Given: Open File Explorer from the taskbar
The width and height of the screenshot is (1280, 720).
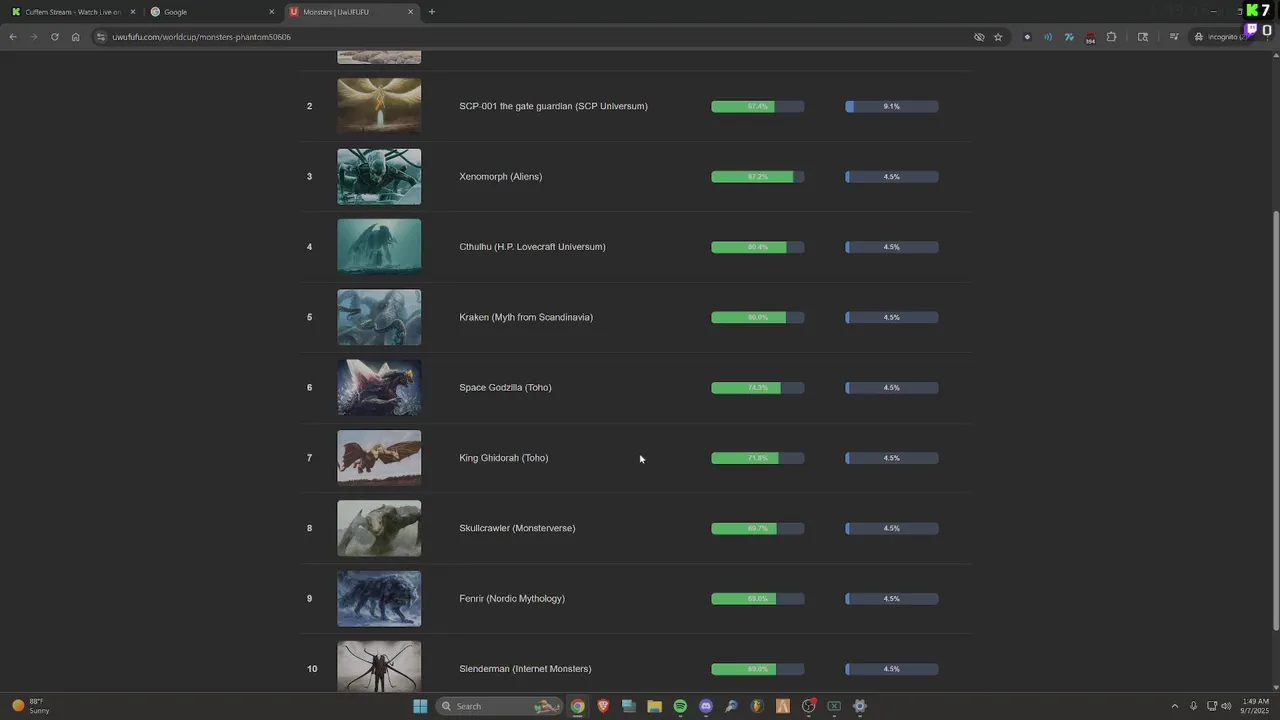Looking at the screenshot, I should click(x=654, y=706).
